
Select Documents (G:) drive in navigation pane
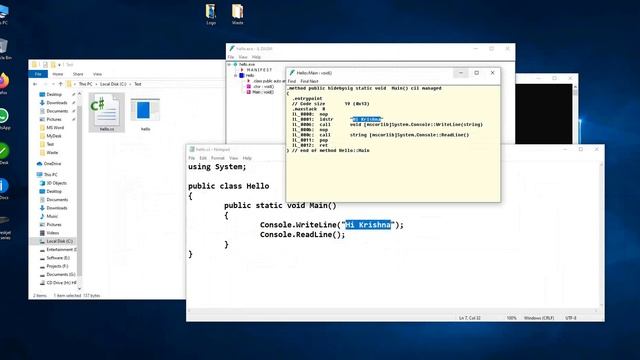60,274
